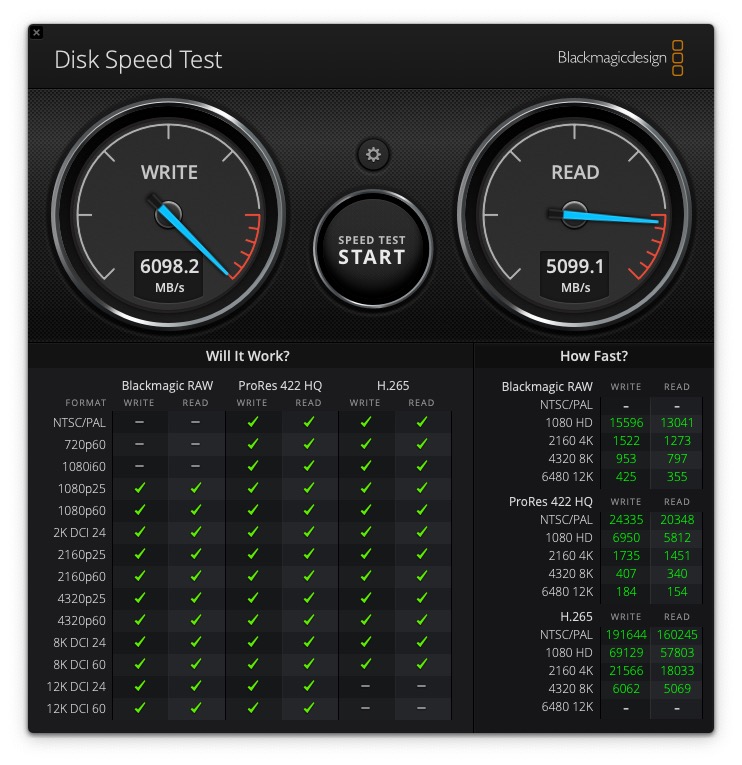This screenshot has height=765, width=742.
Task: Click the ProRes 422 HQ column header in Will It Work
Action: (x=280, y=386)
